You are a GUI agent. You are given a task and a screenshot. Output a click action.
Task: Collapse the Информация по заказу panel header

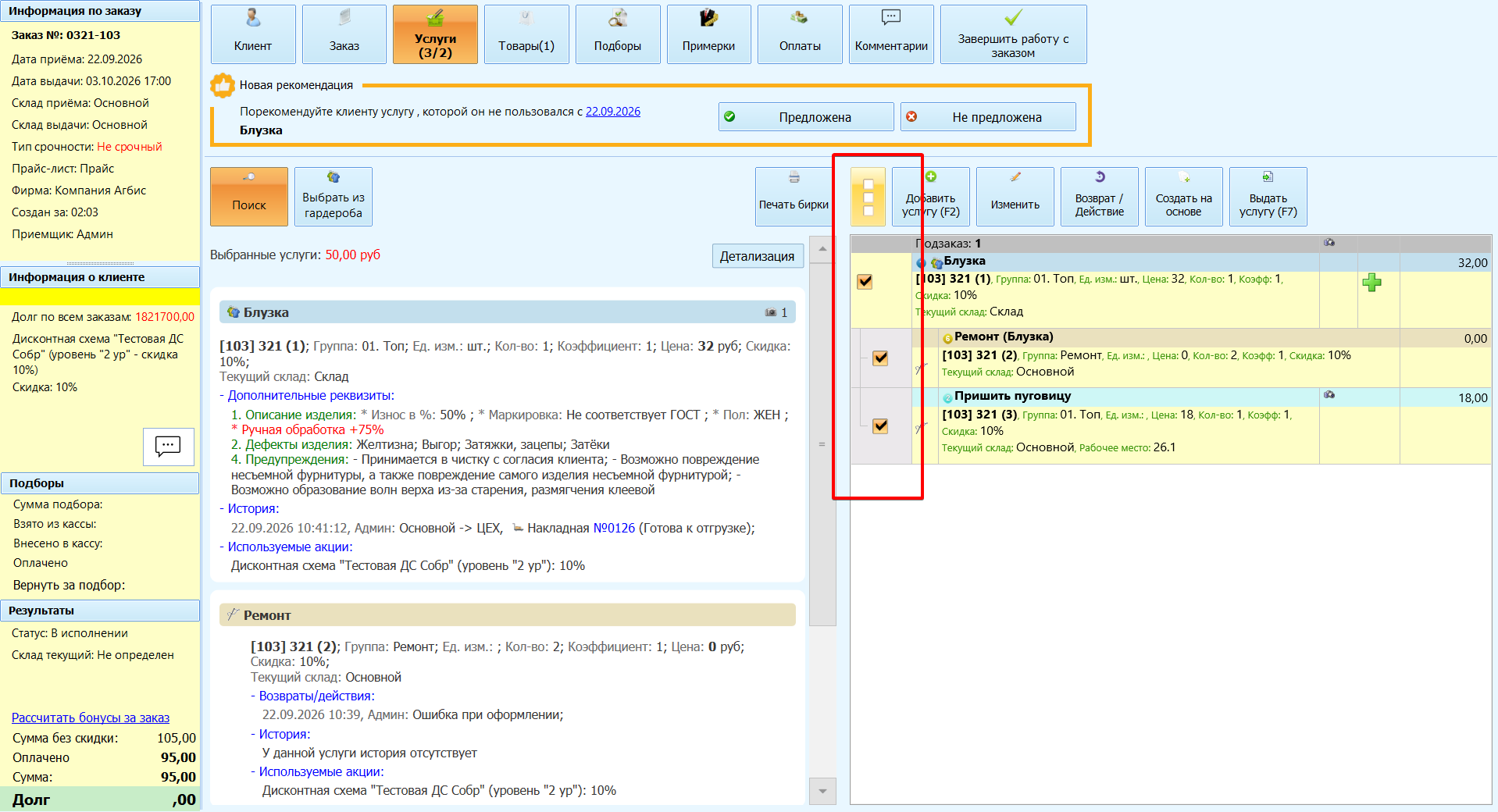click(x=100, y=11)
